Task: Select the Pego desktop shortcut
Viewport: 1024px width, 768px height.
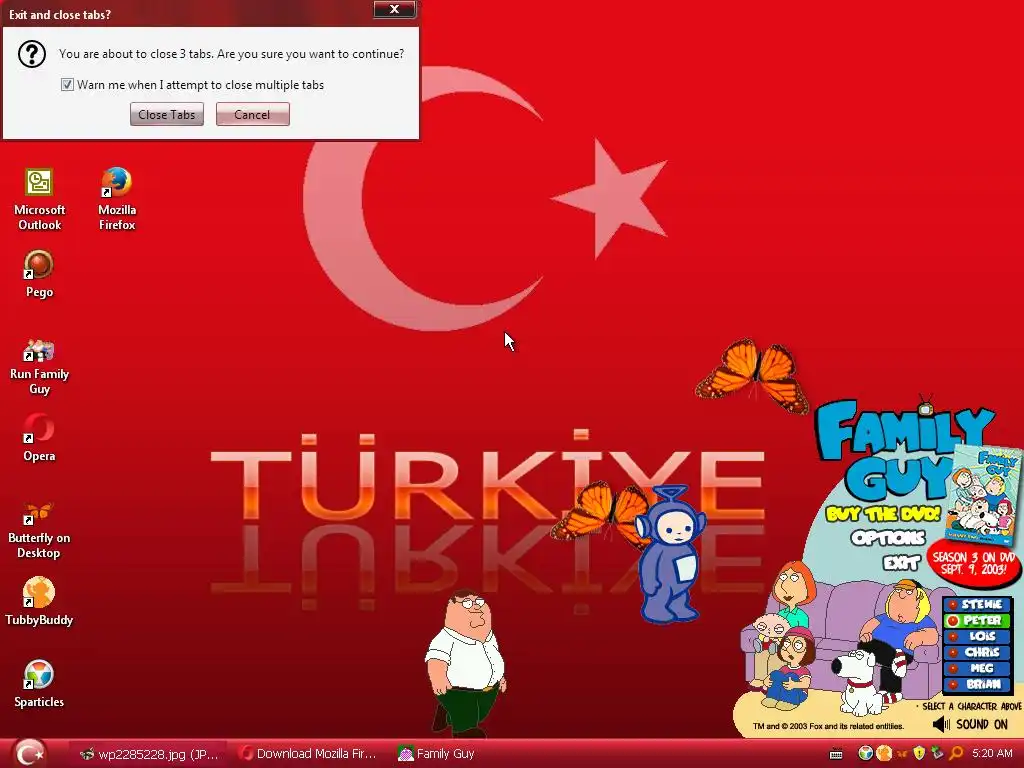Action: [x=39, y=274]
